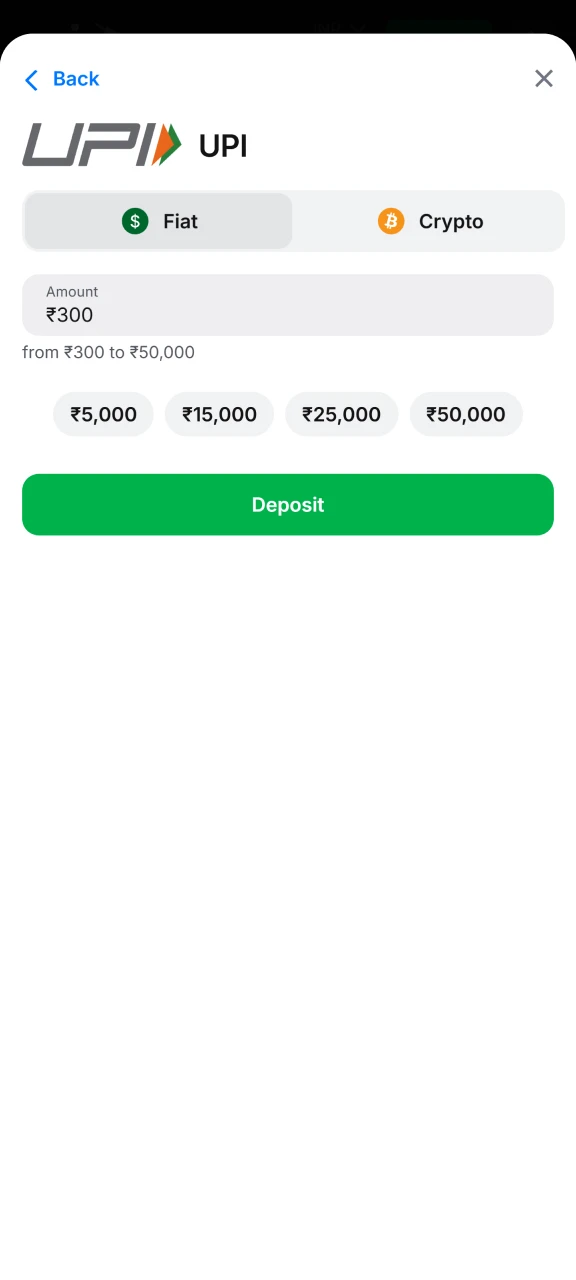Choose the ₹15,000 quick amount chip
The height and width of the screenshot is (1280, 576).
click(x=219, y=413)
